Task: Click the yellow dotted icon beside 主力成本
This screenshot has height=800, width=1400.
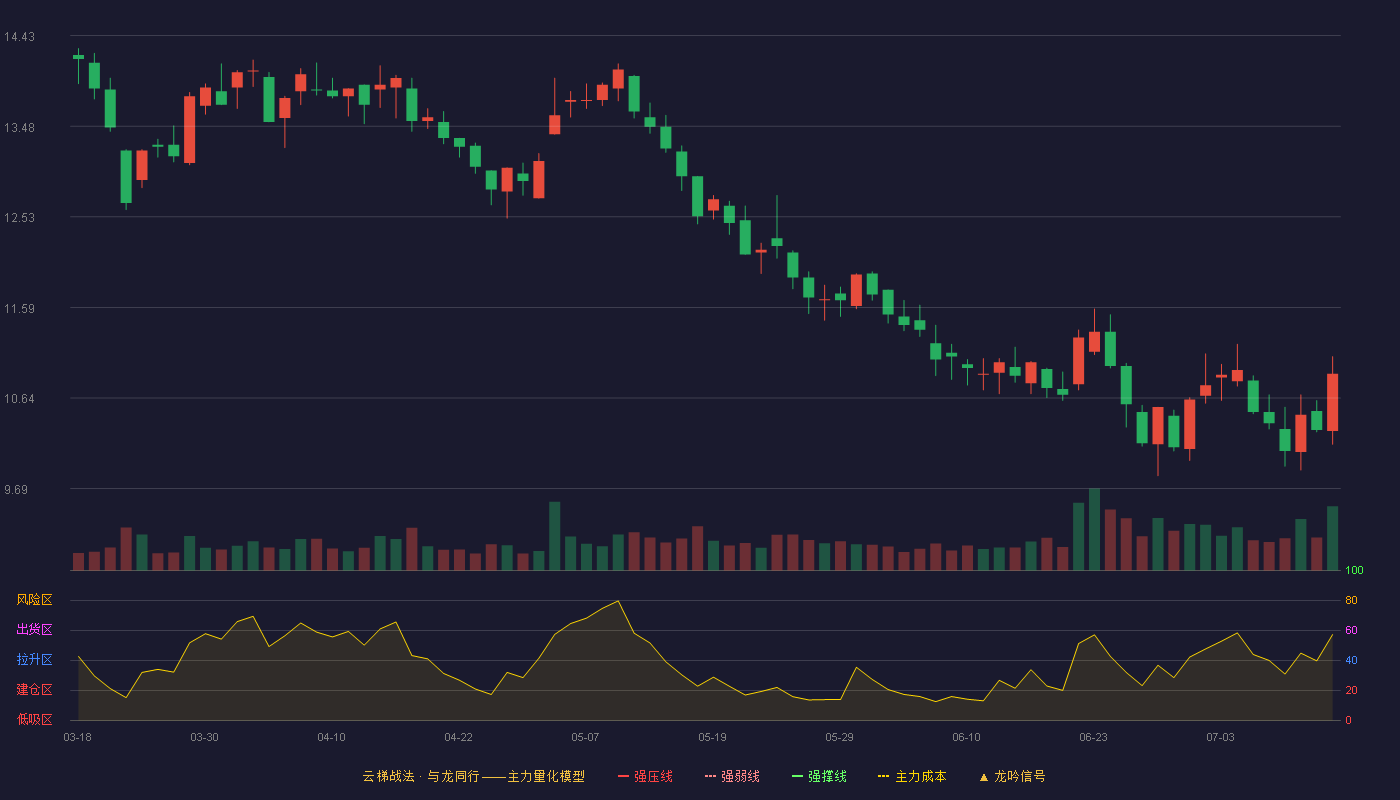Action: 884,776
